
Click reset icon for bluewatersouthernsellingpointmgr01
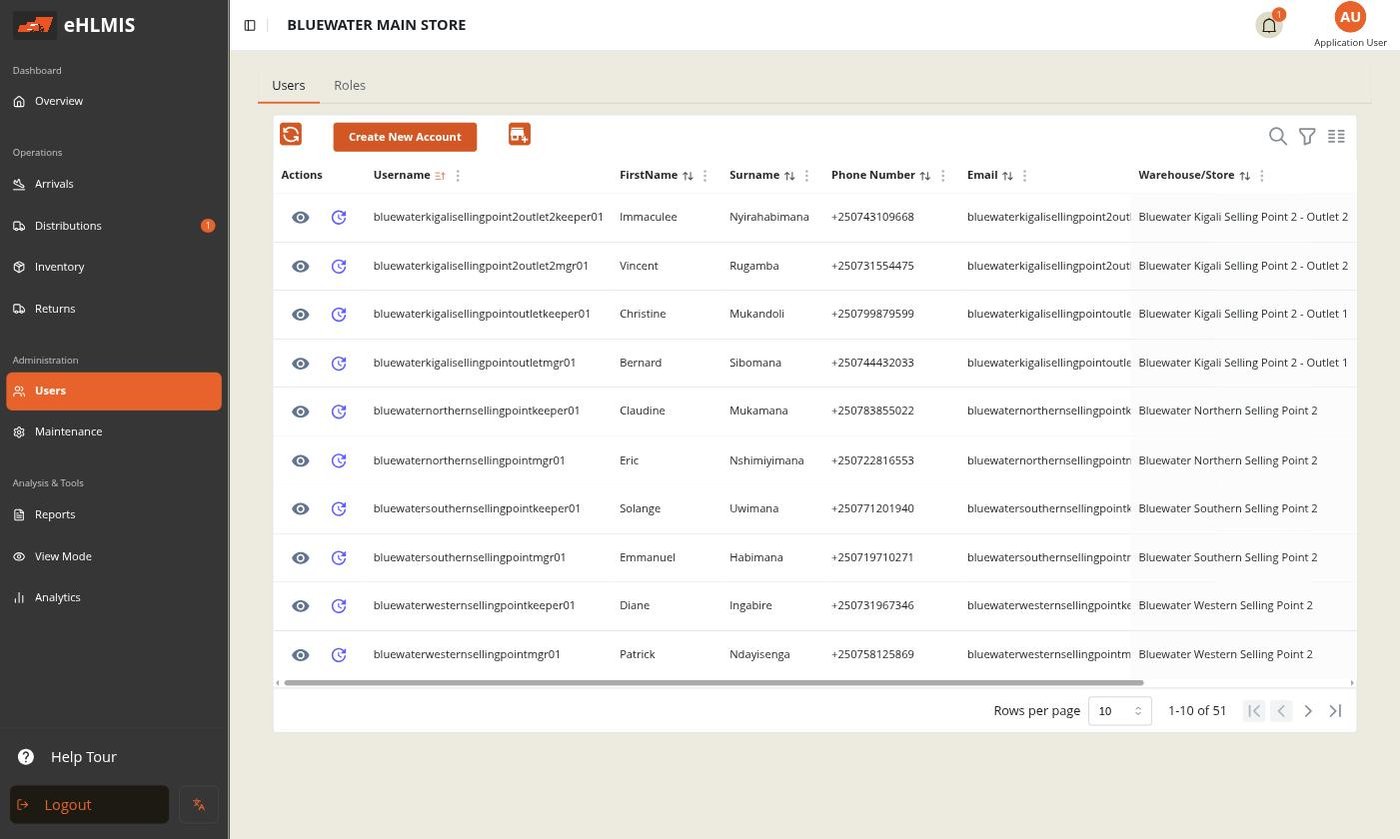pos(339,557)
